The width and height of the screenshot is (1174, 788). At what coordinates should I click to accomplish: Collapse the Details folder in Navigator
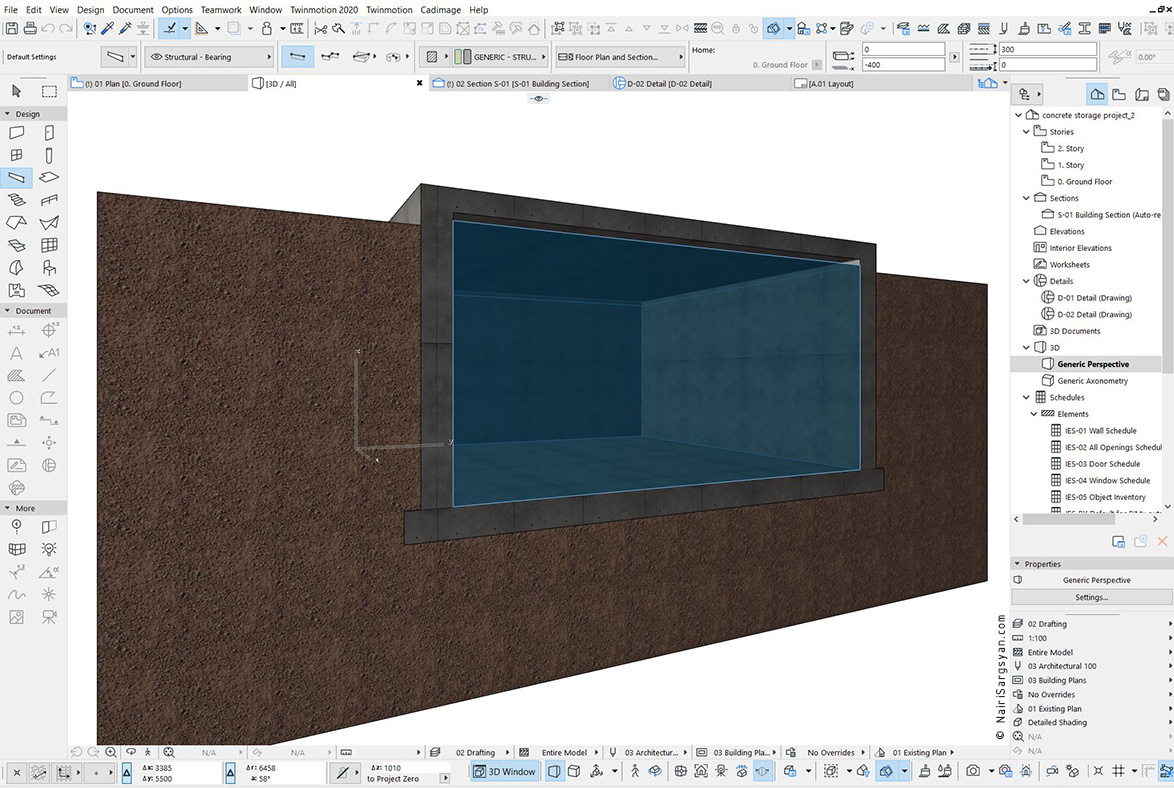[x=1026, y=282]
